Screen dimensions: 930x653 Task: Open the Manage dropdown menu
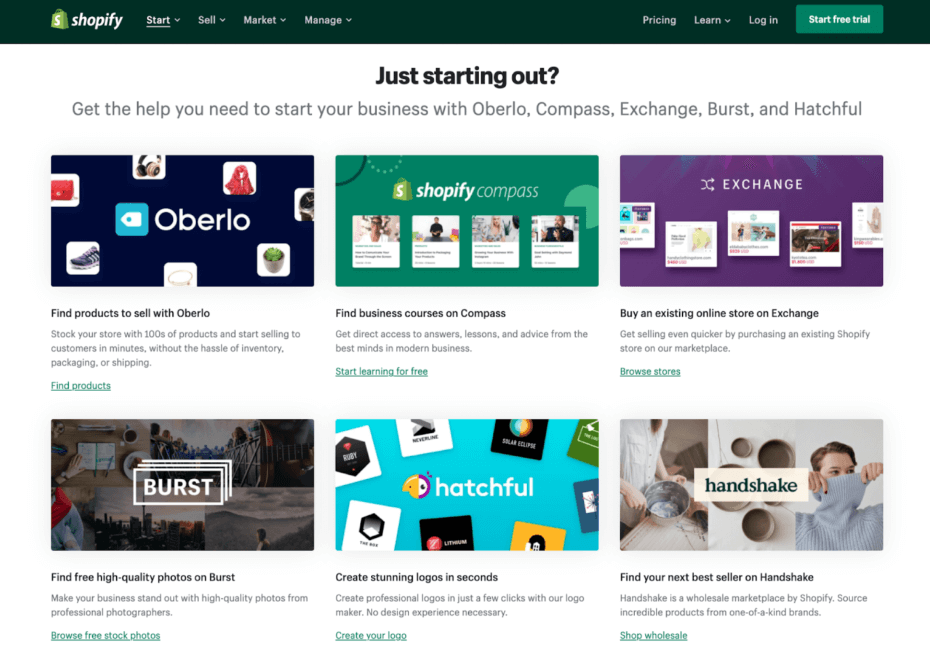coord(328,20)
